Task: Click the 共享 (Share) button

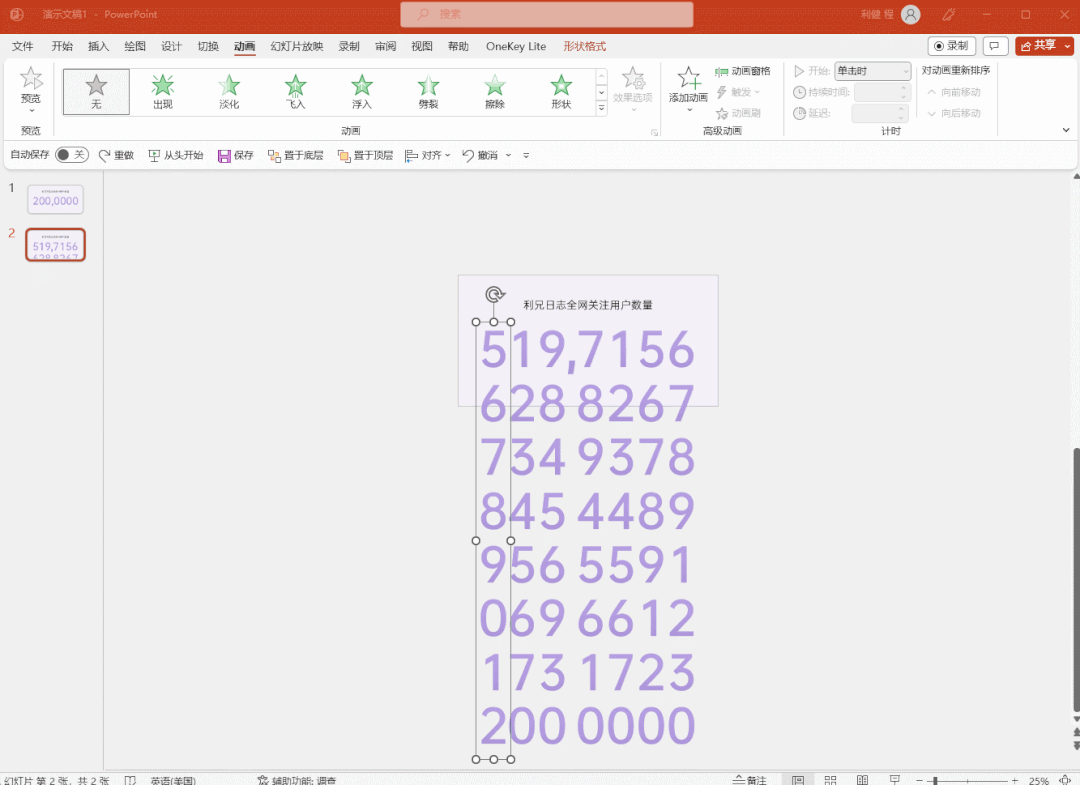Action: (1039, 46)
